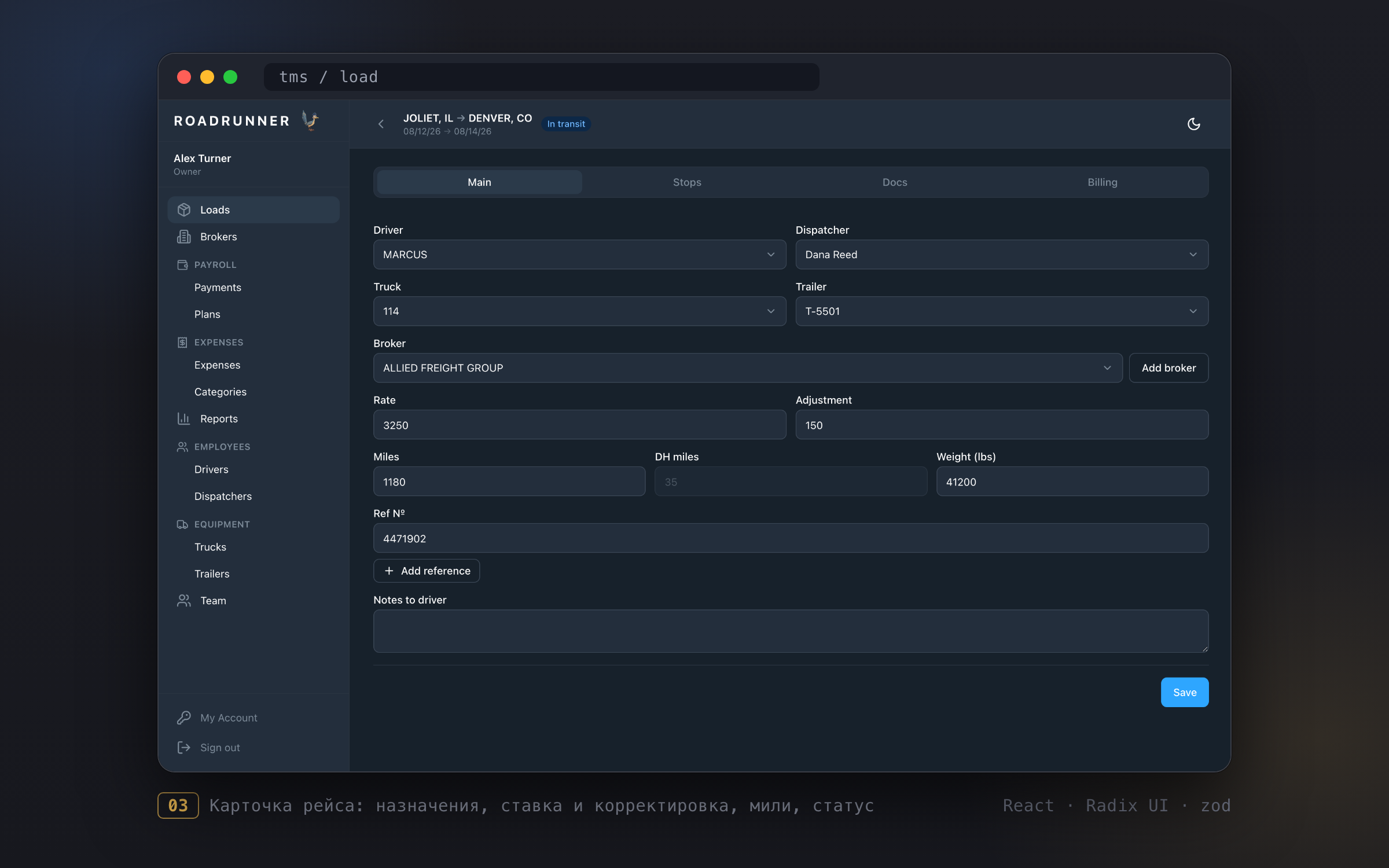Open the Driver dropdown showing MARCUS
This screenshot has width=1389, height=868.
click(x=579, y=255)
